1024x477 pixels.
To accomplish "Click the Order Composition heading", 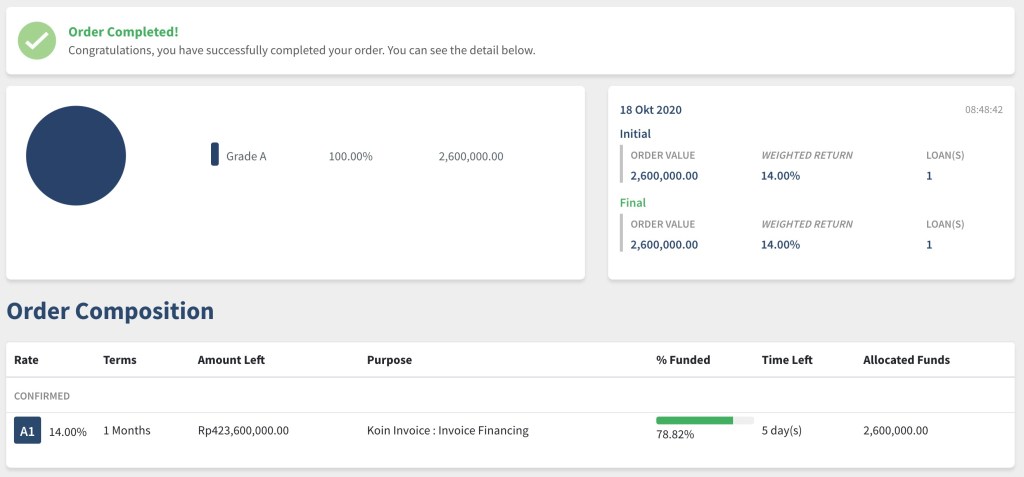I will pos(110,311).
